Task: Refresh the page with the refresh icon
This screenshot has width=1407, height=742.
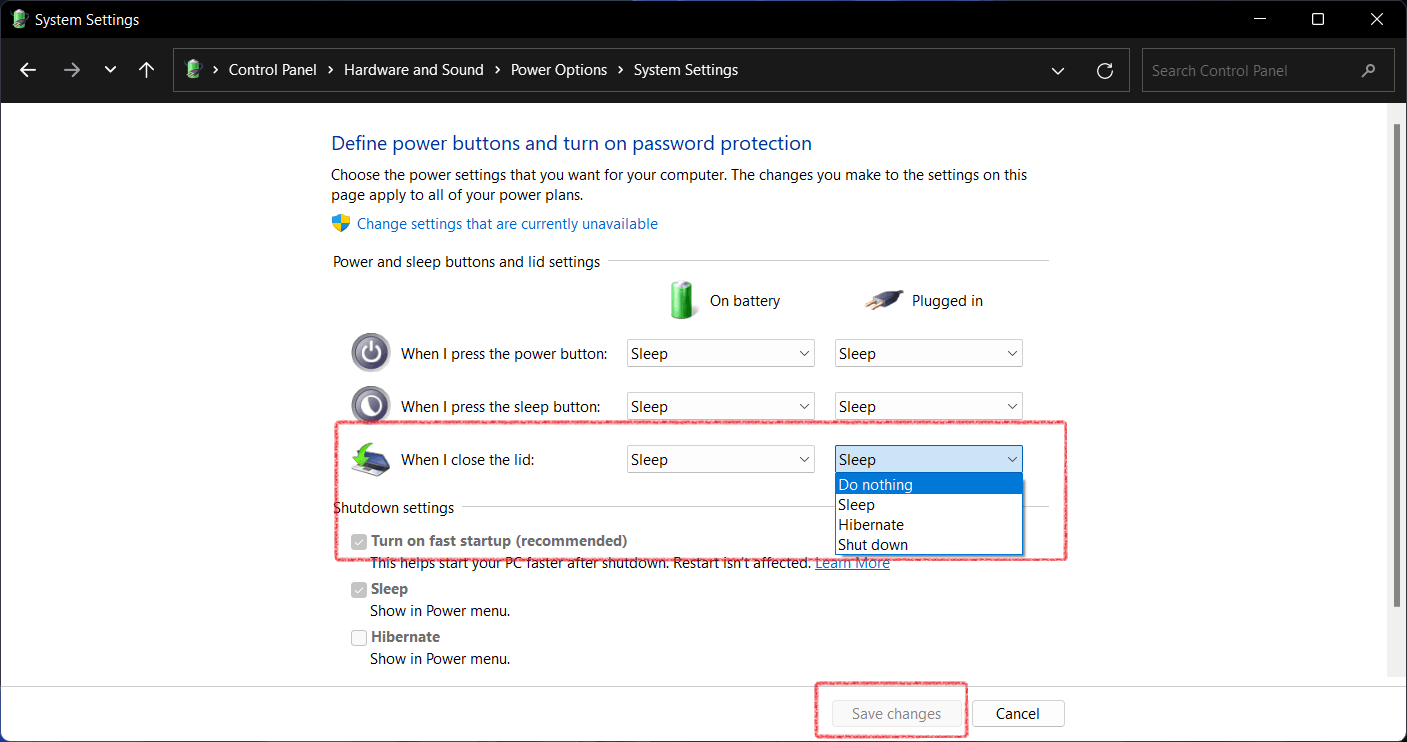Action: 1105,71
